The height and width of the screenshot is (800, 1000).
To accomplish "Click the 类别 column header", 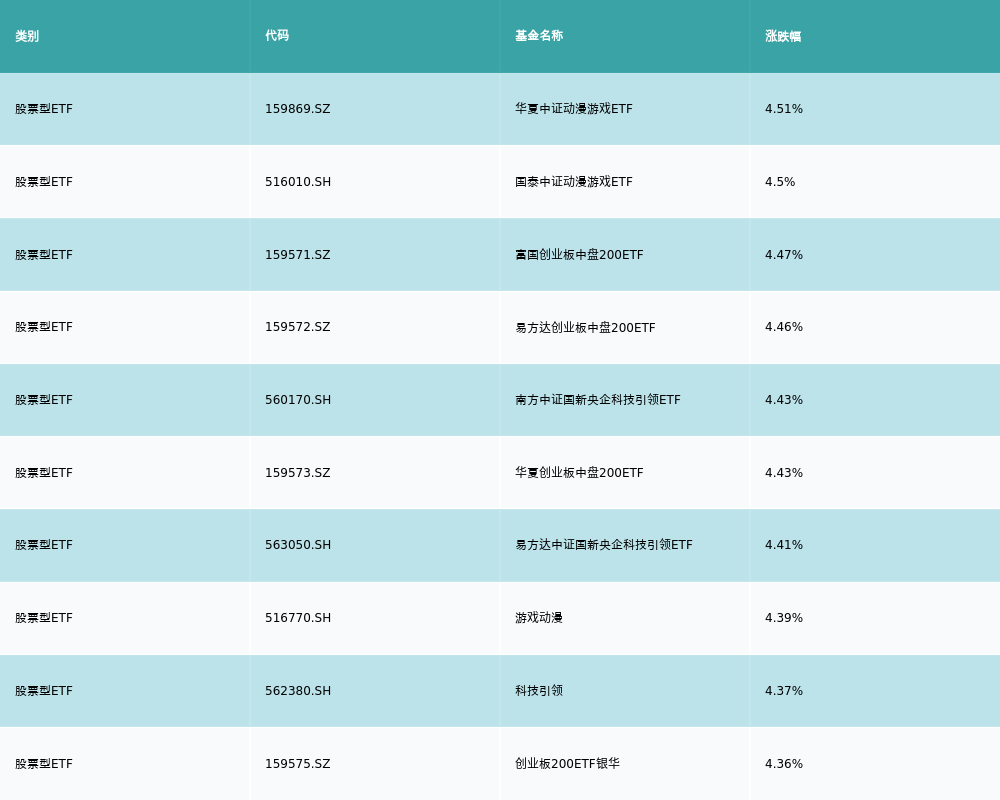I will click(27, 36).
